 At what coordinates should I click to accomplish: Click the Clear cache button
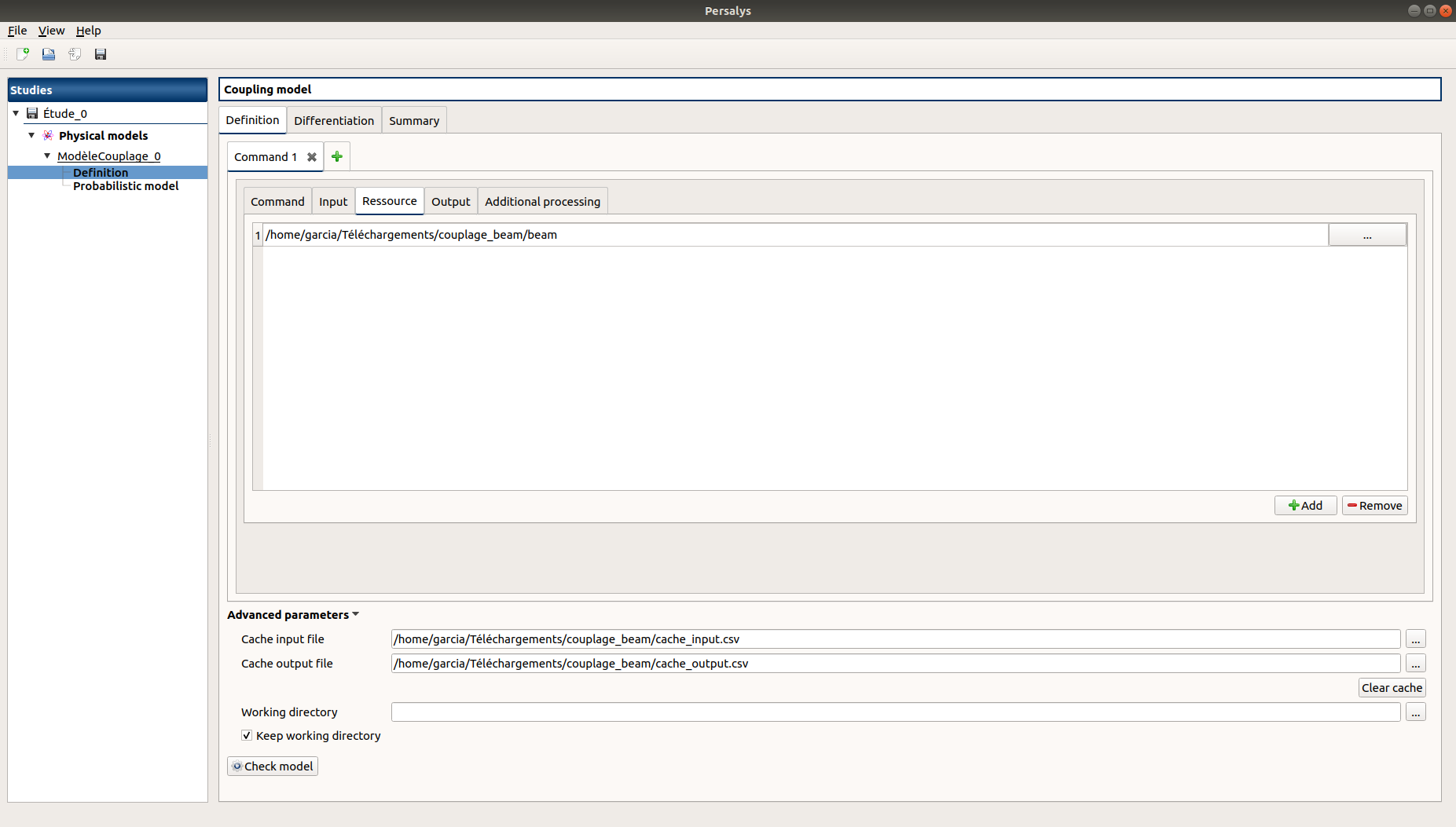[x=1392, y=688]
